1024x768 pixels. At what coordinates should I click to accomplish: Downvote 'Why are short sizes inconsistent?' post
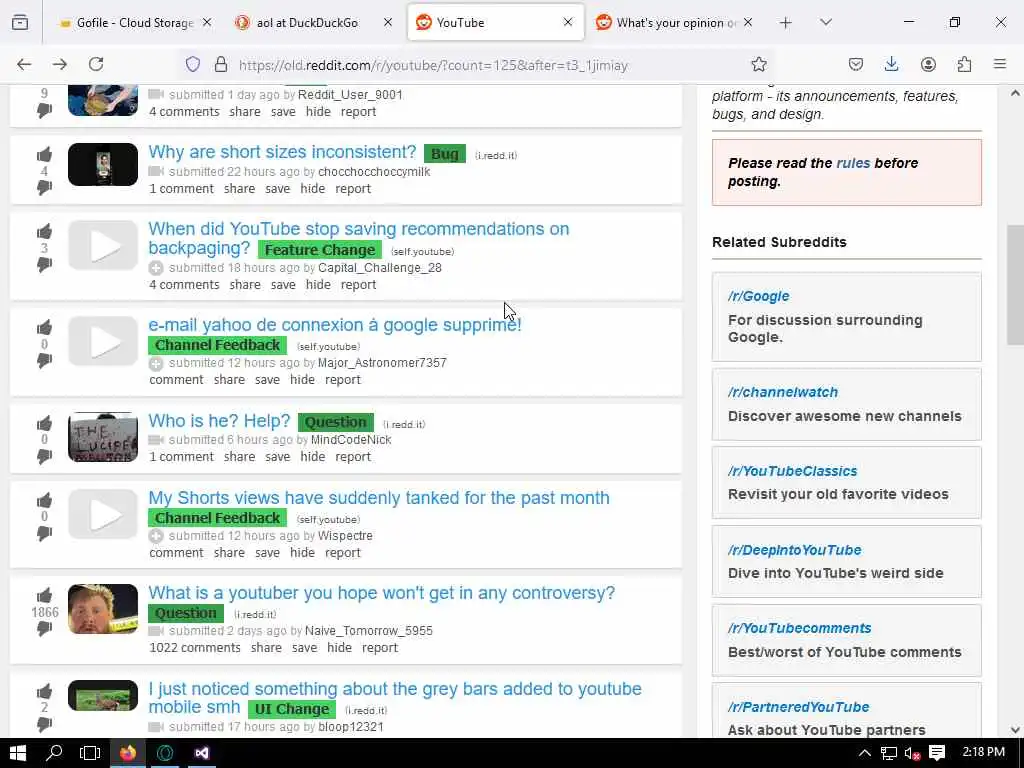[x=44, y=187]
